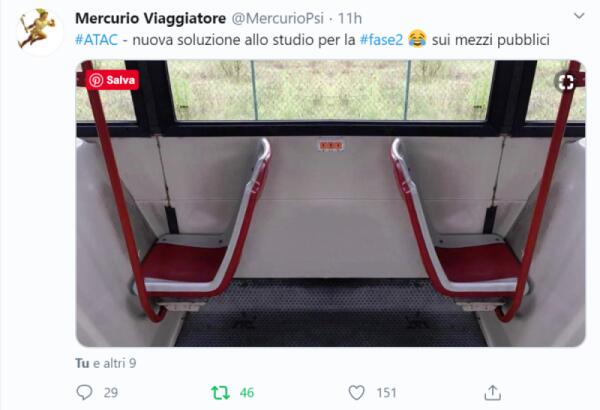Click the Pinterest logo in the Salva badge
This screenshot has width=600, height=410.
pyautogui.click(x=96, y=80)
